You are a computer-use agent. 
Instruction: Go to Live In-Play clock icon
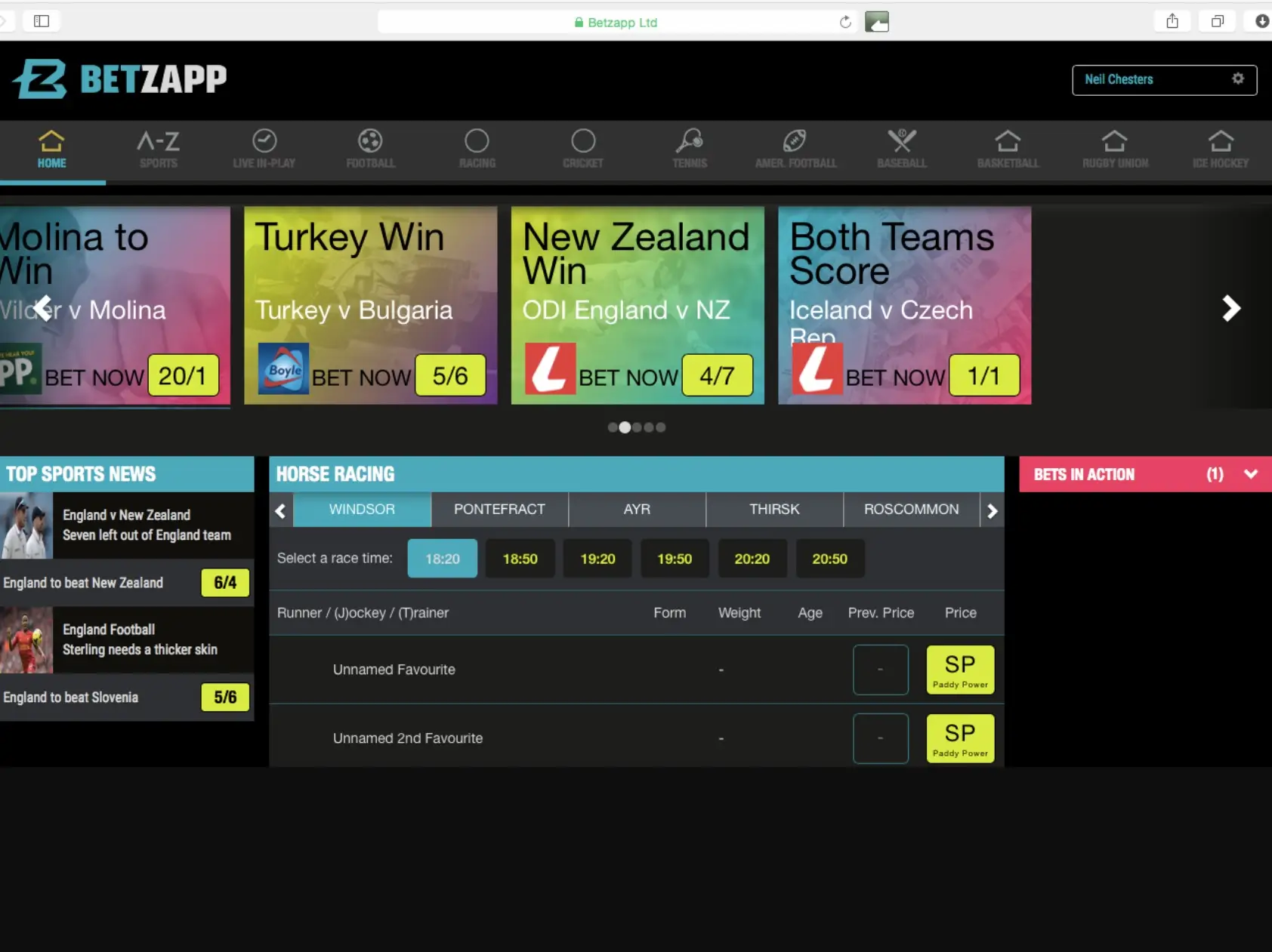[x=264, y=142]
